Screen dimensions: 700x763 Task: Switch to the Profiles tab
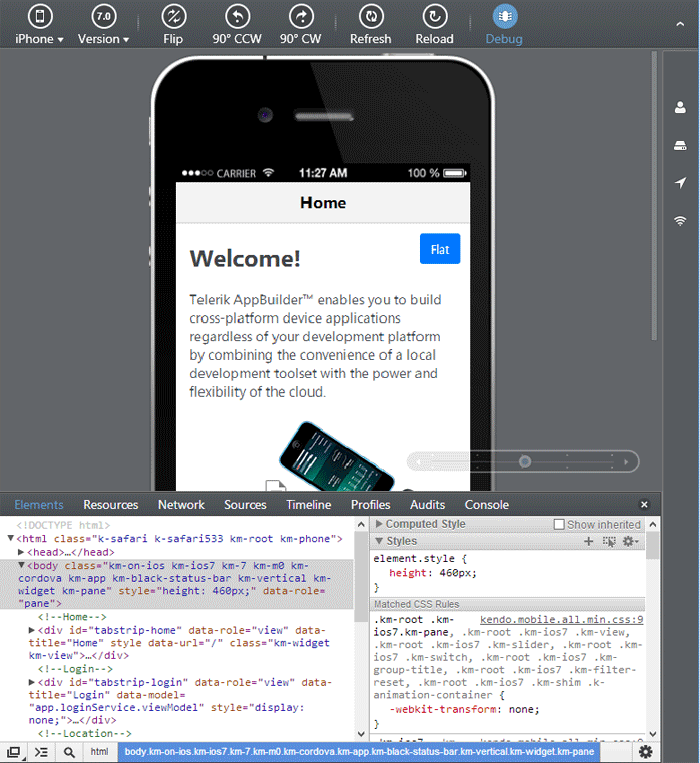point(371,505)
